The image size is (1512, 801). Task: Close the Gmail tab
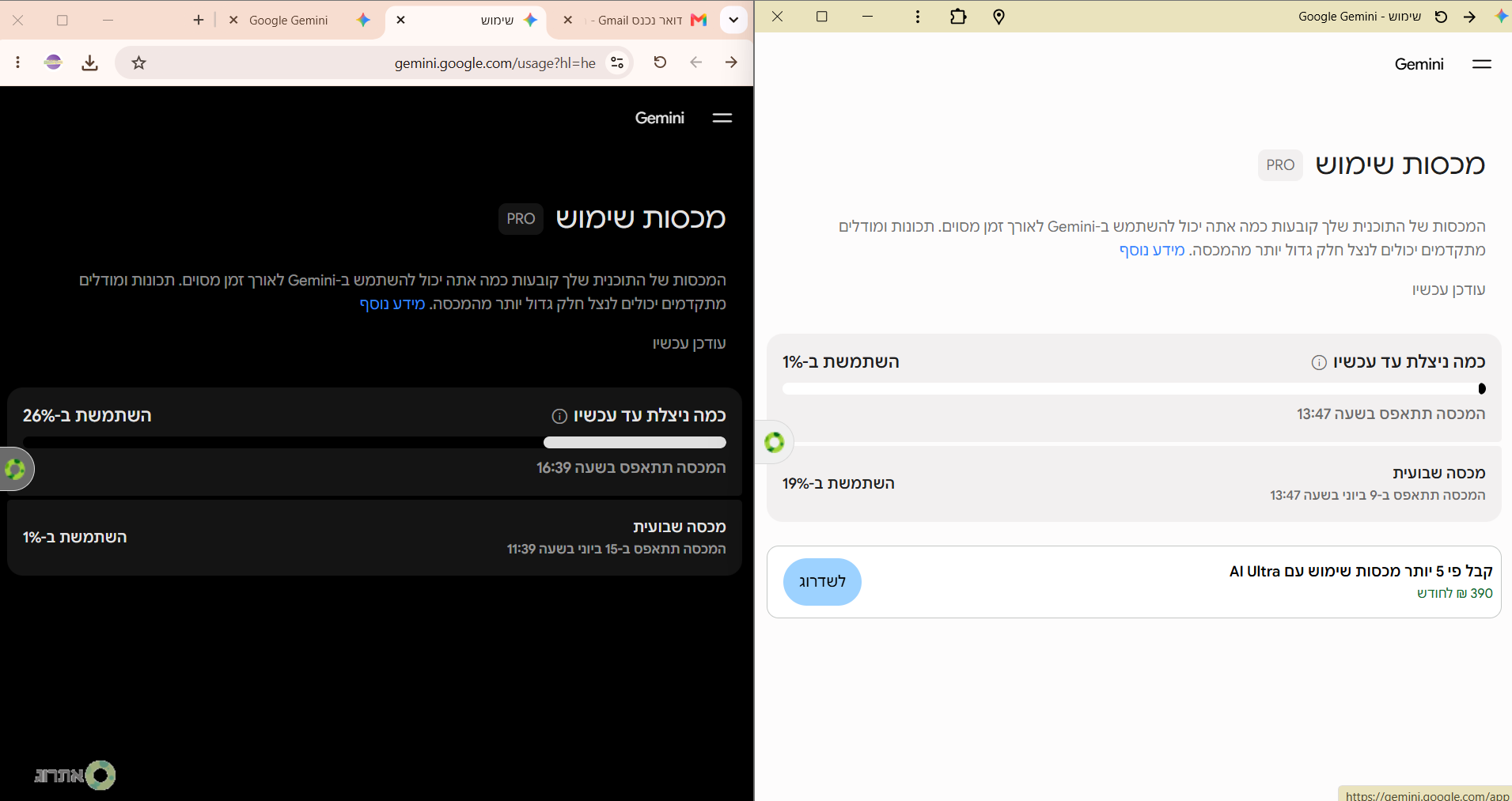point(568,20)
